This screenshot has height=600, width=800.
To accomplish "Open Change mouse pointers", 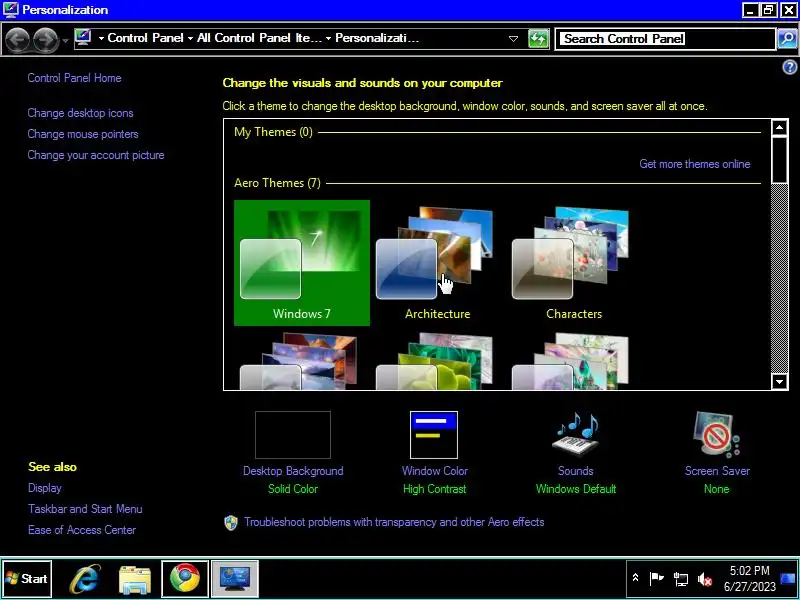I will 83,134.
